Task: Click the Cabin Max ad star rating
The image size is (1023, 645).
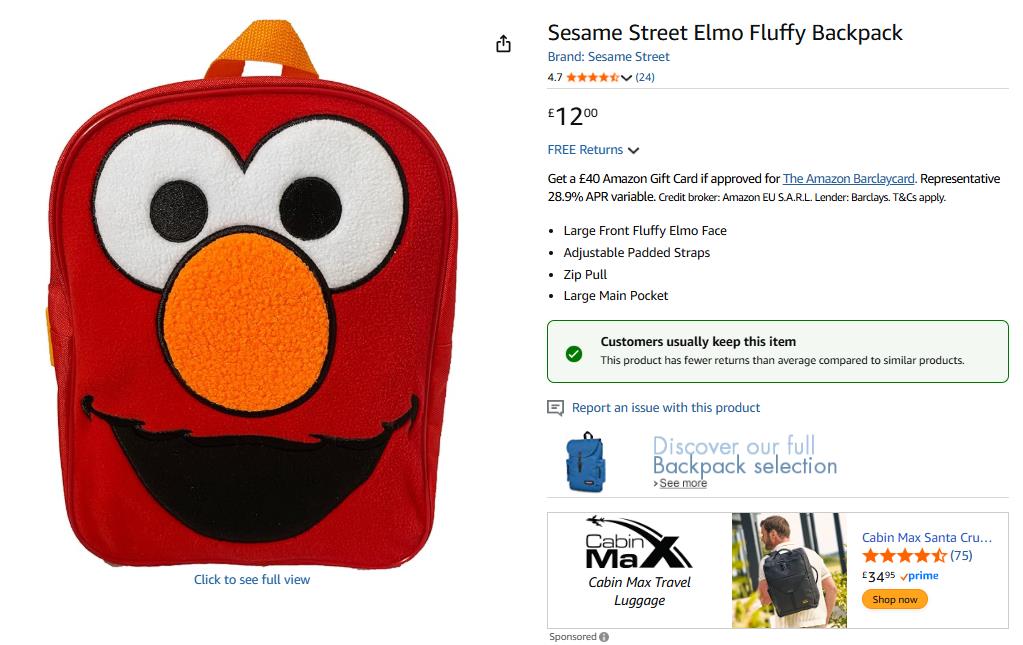Action: (x=904, y=556)
